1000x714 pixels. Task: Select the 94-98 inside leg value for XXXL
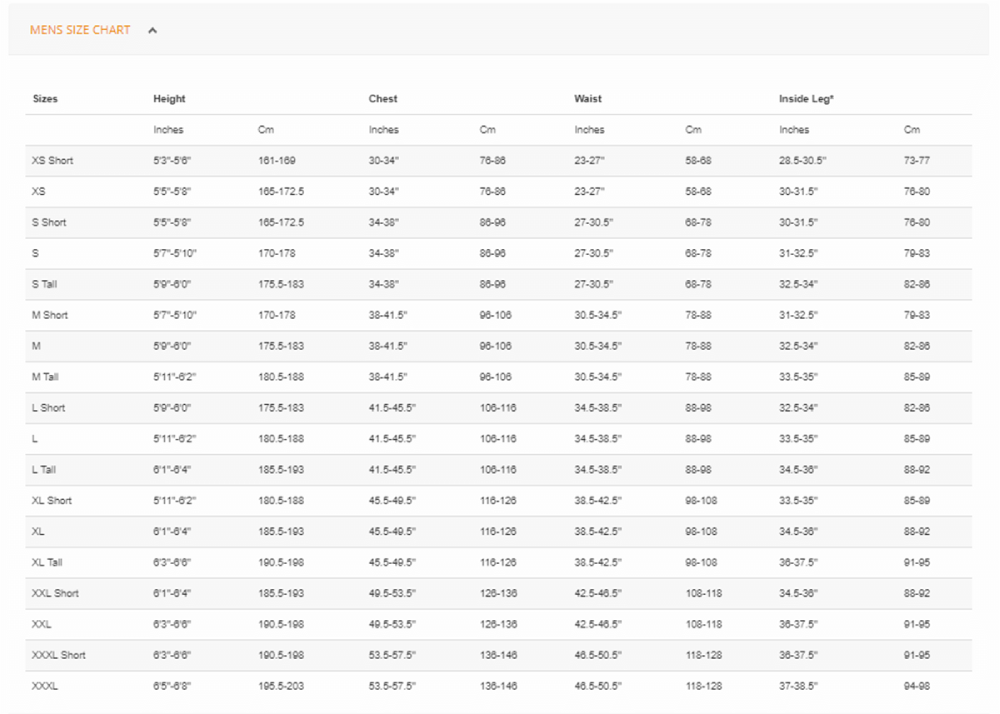[x=920, y=686]
